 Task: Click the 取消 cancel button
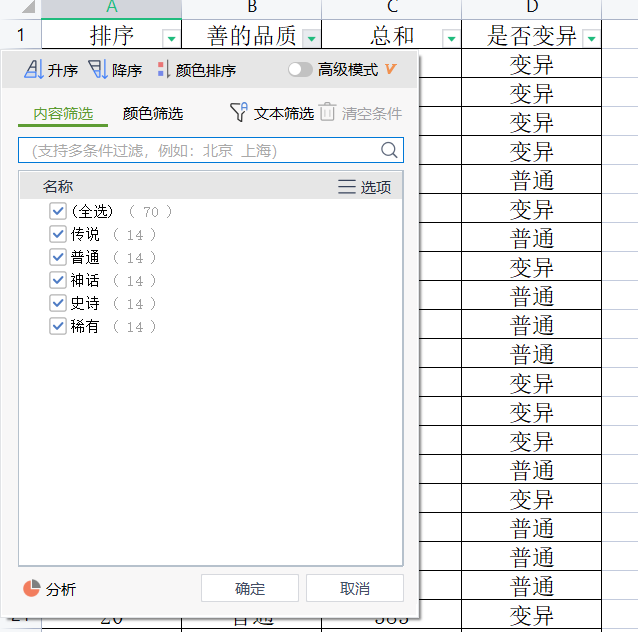tap(355, 588)
